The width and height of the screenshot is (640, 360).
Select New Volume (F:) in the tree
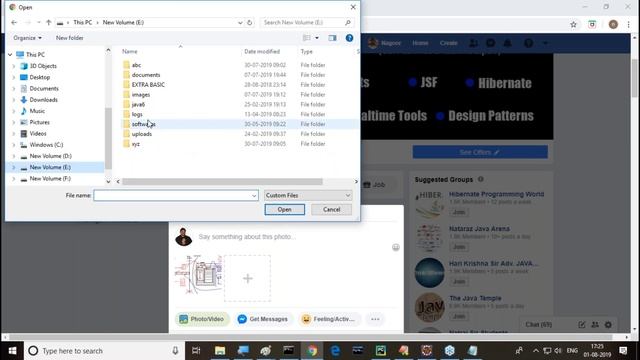pos(50,179)
